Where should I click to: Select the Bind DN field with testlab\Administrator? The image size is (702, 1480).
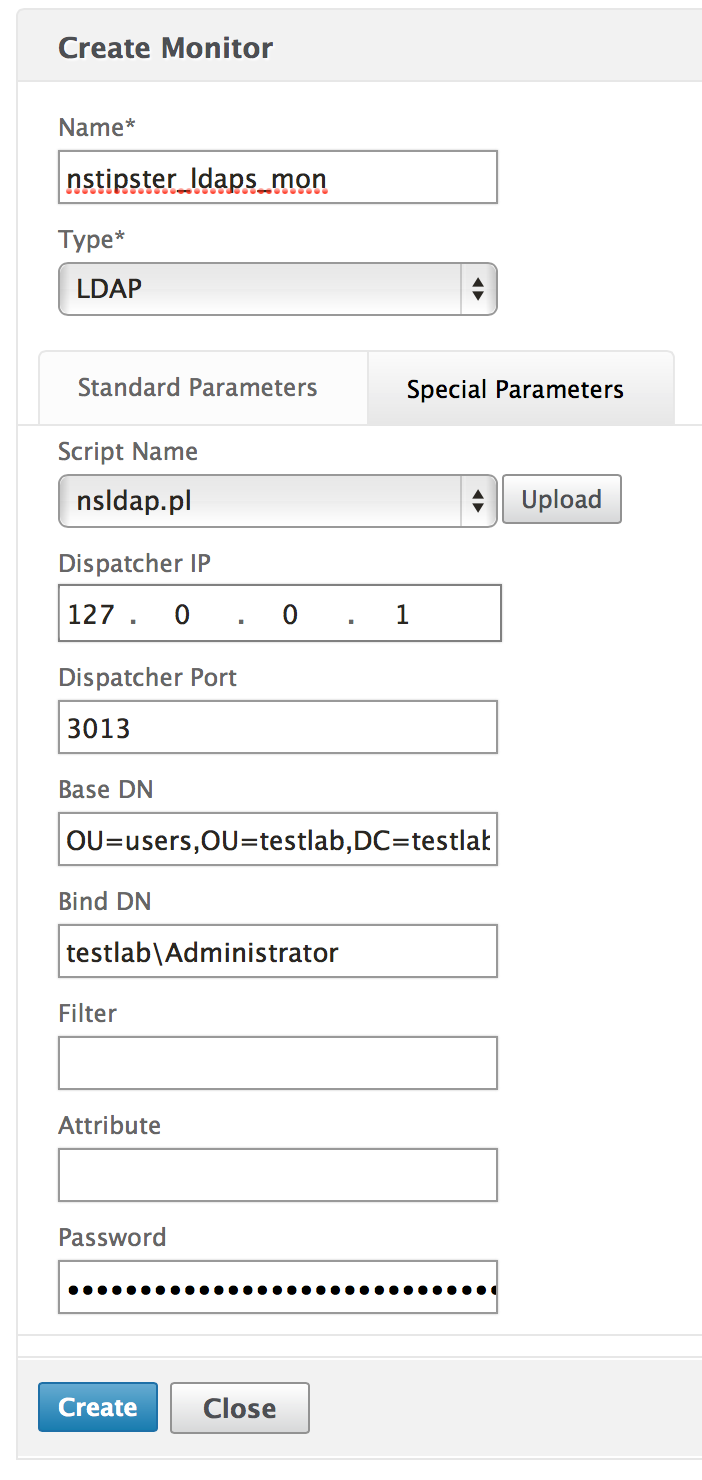click(x=277, y=951)
